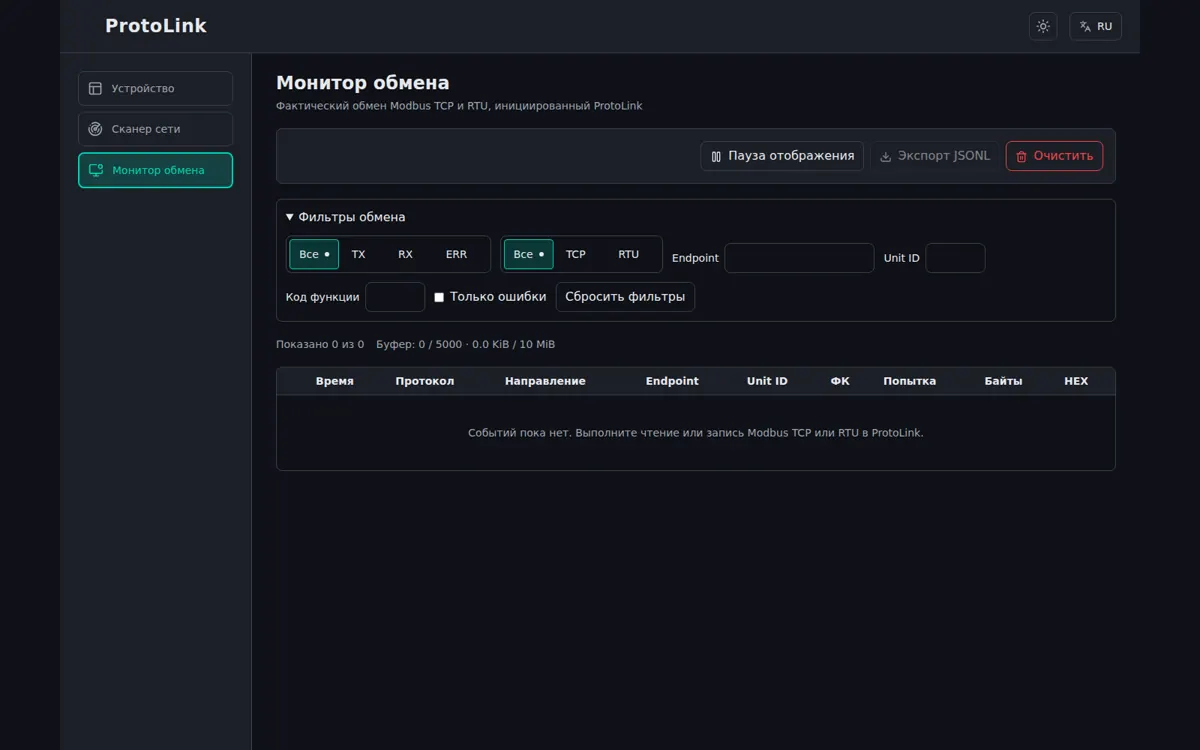
Task: Select the TX direction filter
Action: tap(358, 254)
